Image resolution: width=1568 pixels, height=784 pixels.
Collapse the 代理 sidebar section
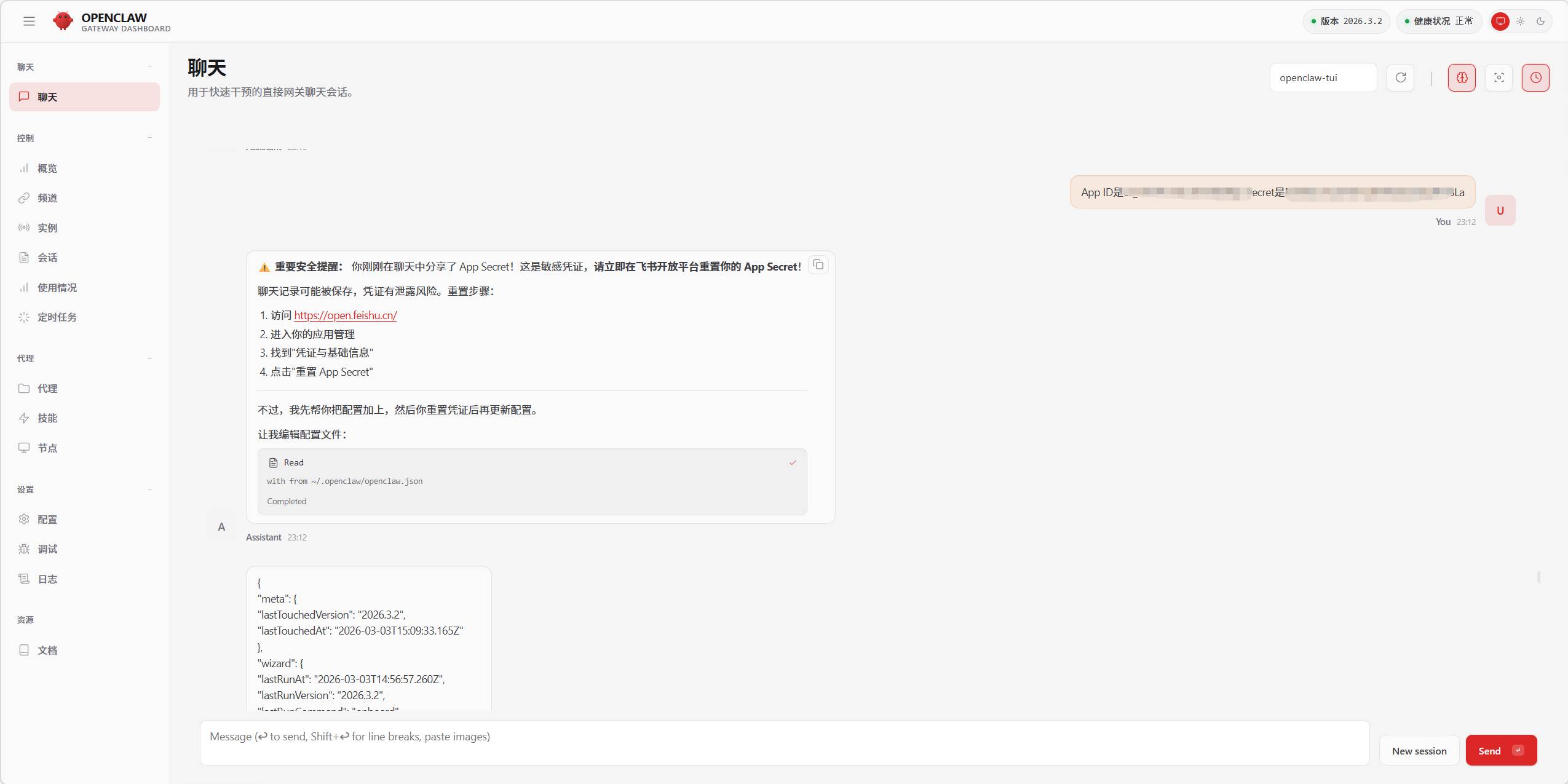point(149,358)
